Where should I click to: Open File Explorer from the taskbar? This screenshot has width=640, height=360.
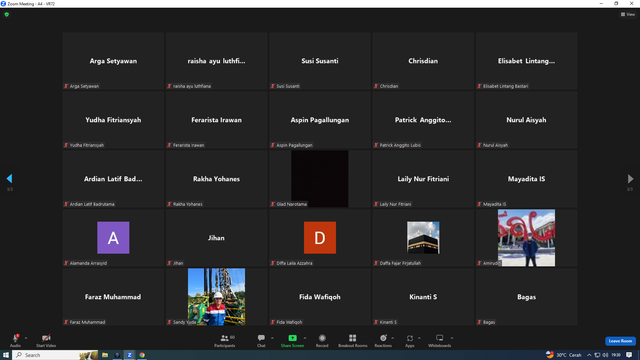(105, 355)
